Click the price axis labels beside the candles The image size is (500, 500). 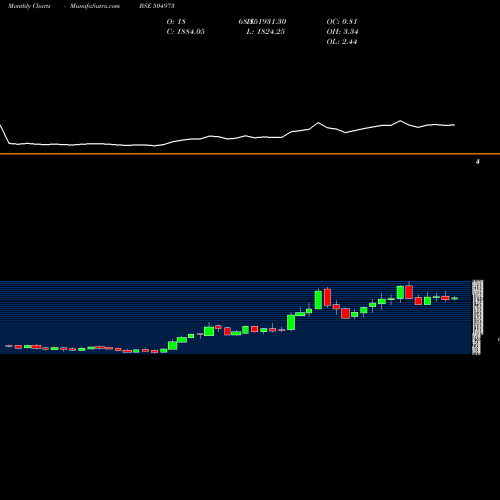point(477,317)
